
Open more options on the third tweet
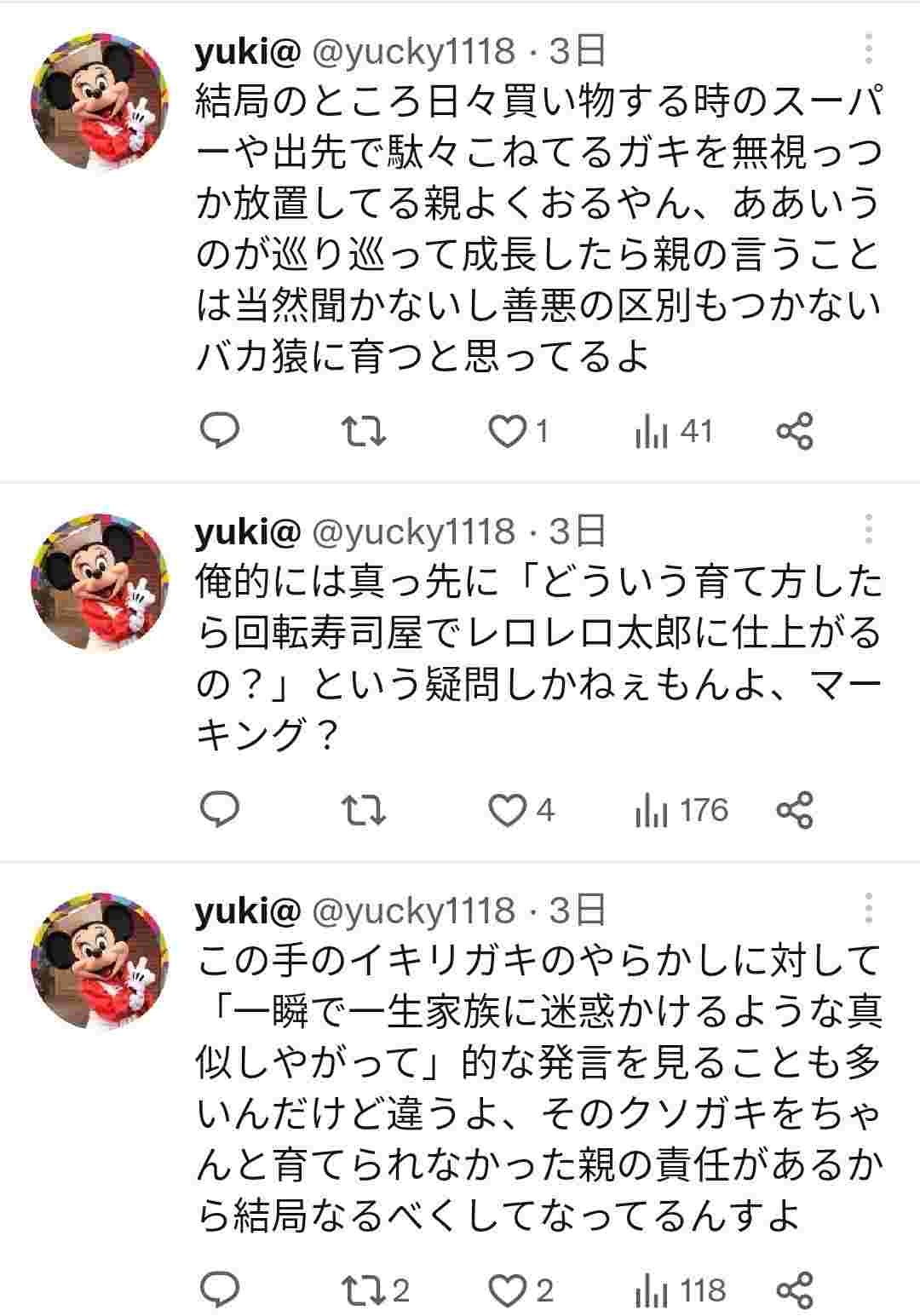coord(868,908)
